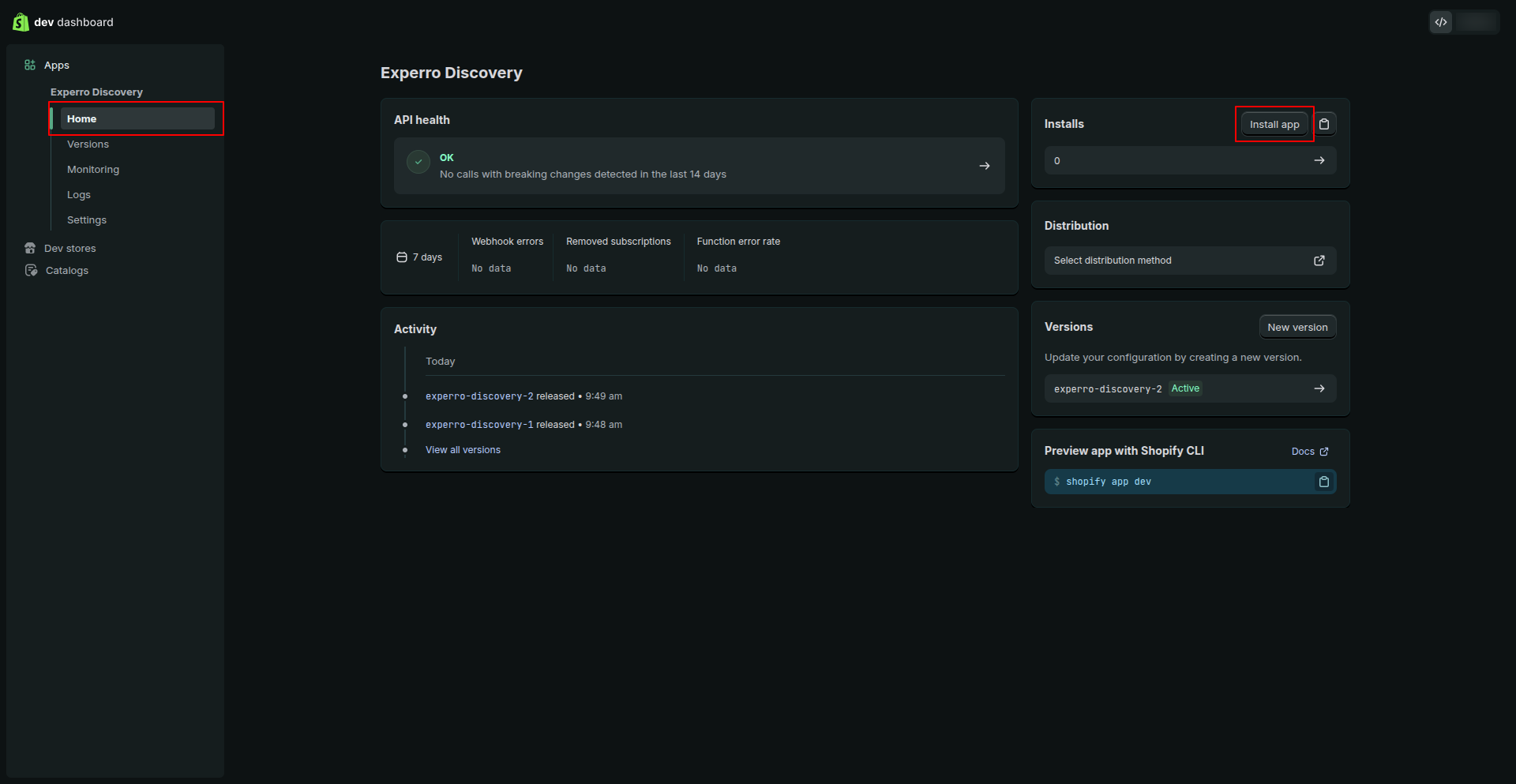Screen dimensions: 1516x784
Task: Open Settings in the sidebar
Action: [x=87, y=219]
